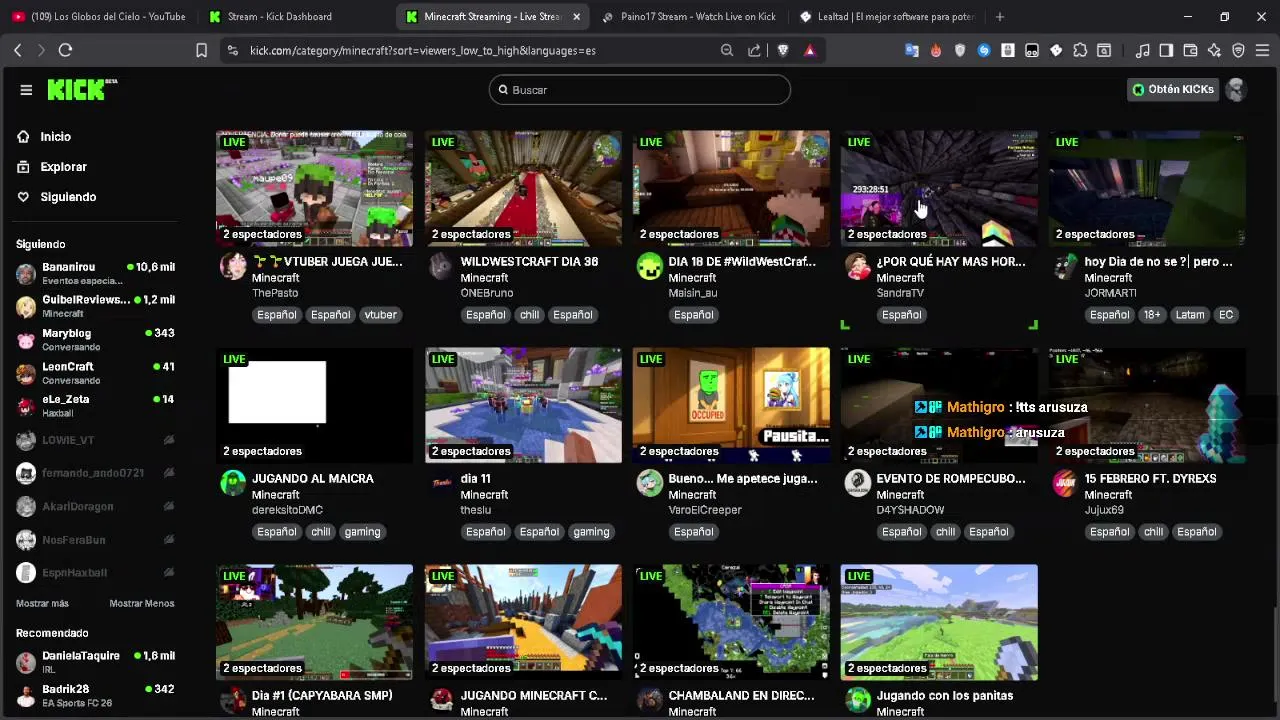Open the SandraTV channel avatar

tap(857, 266)
